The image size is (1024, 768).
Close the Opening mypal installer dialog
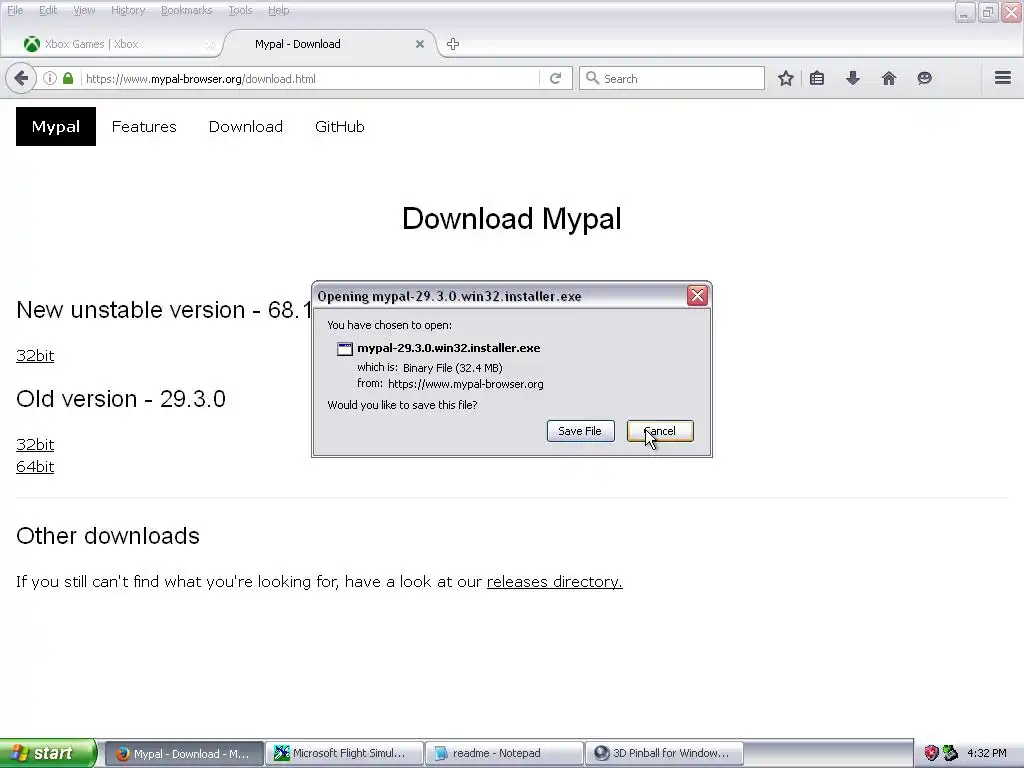click(697, 296)
